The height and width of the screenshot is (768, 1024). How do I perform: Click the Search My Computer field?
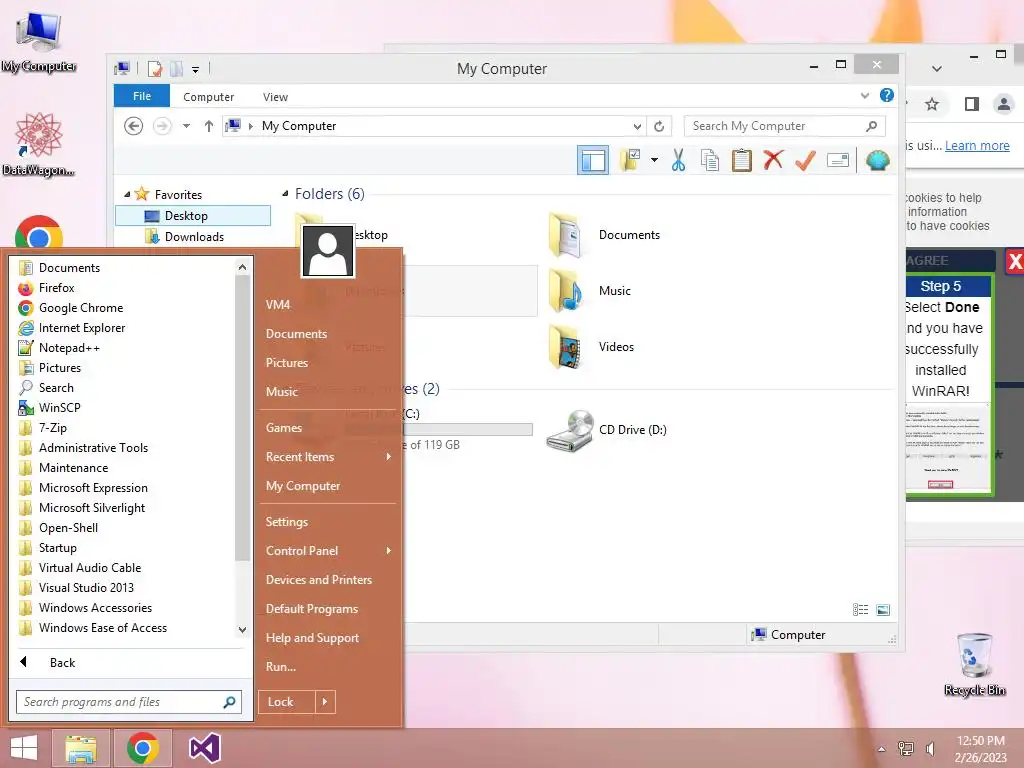[784, 126]
